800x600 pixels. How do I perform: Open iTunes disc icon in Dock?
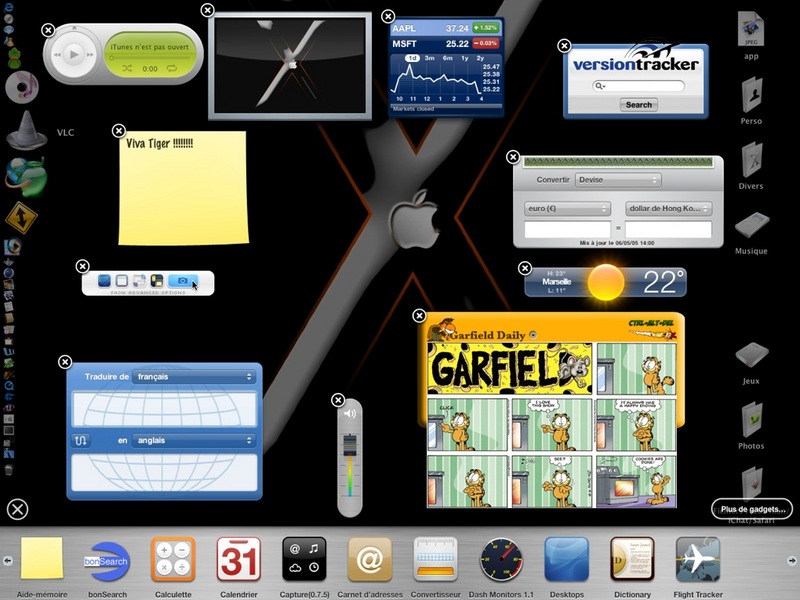tap(21, 87)
